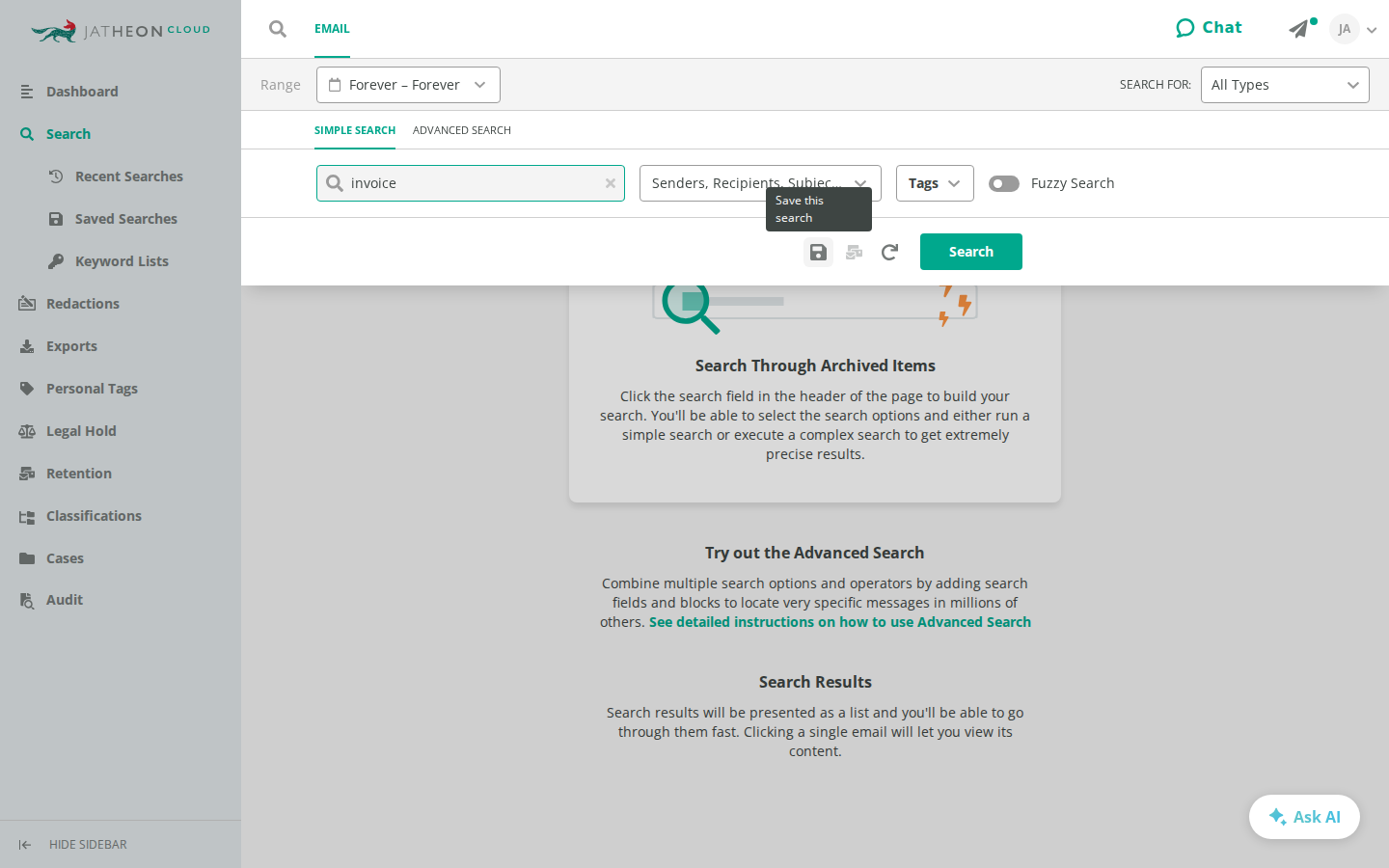Click the Jatheon Cloud logo

[121, 31]
